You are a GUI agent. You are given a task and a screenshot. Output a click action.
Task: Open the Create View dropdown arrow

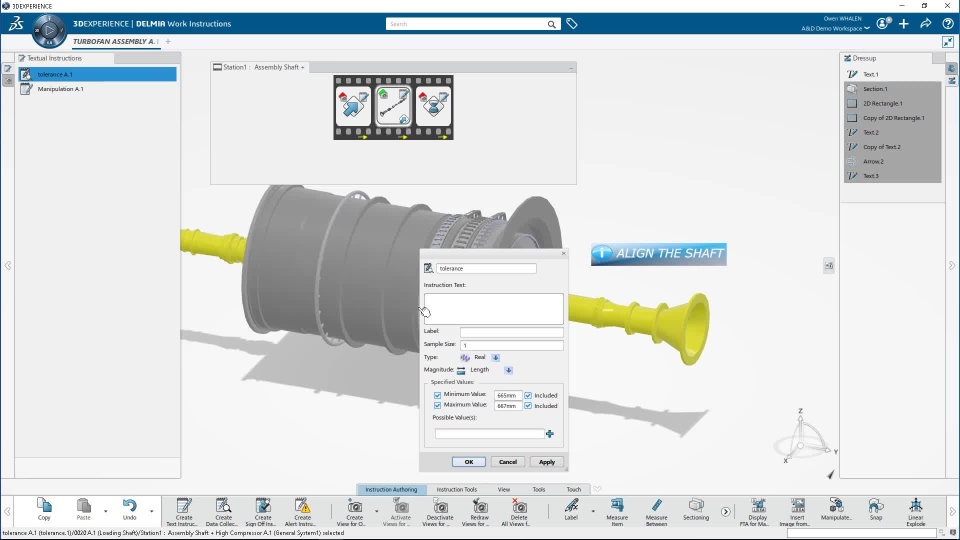point(377,511)
